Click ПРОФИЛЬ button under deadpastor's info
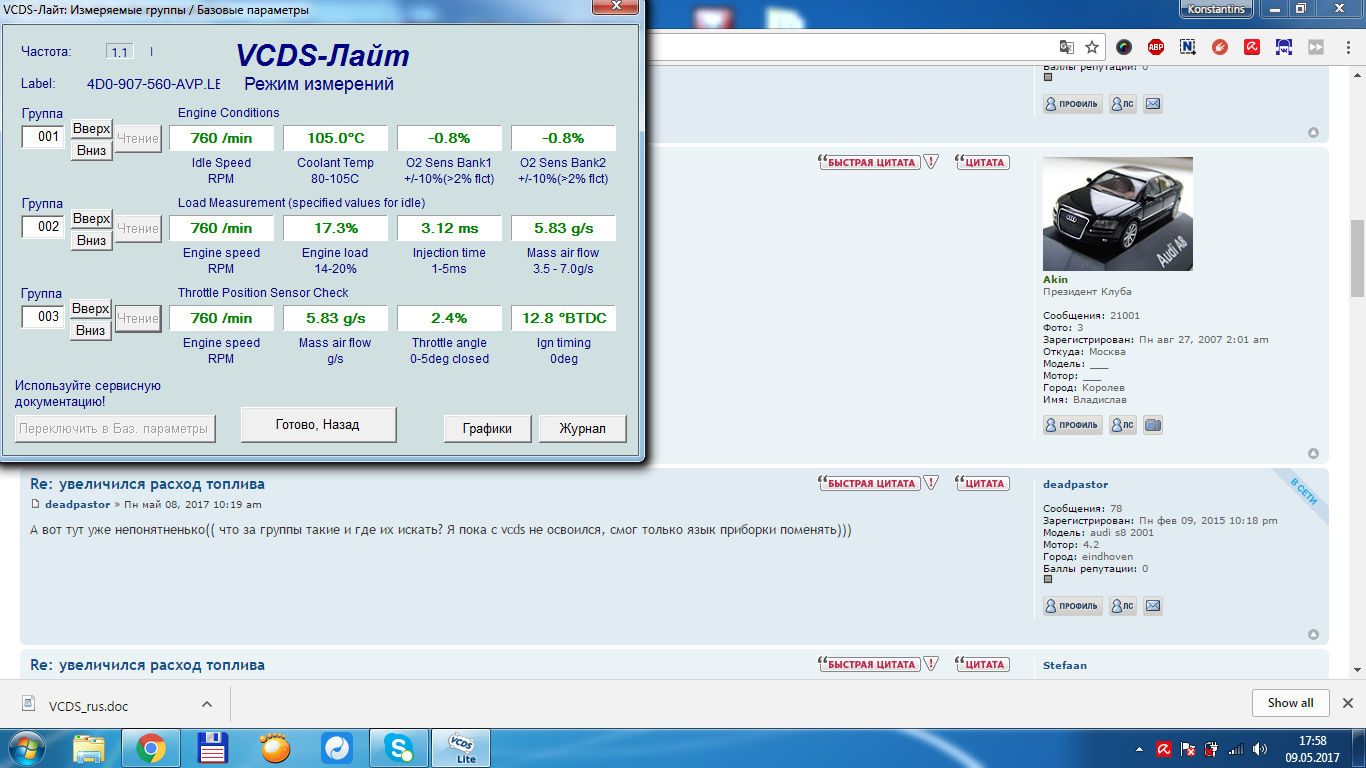The width and height of the screenshot is (1366, 768). (x=1073, y=606)
